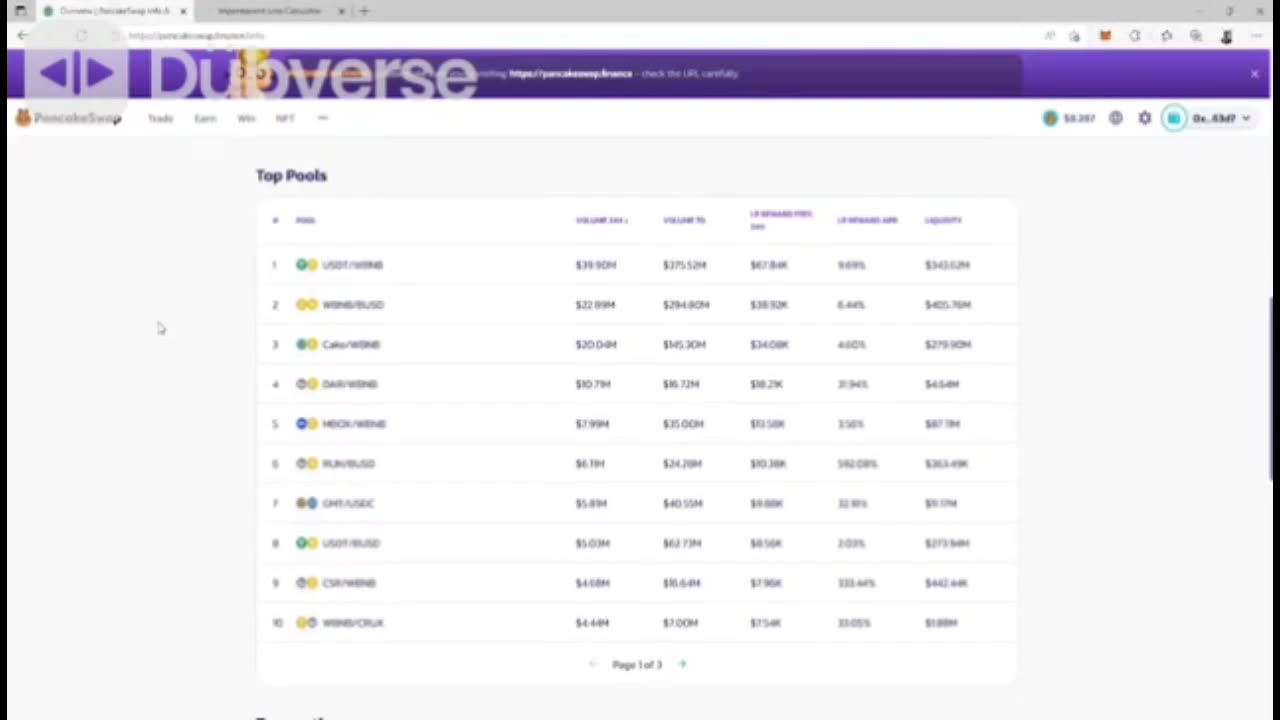Click the browser address bar
Viewport: 1280px width, 720px height.
point(580,36)
